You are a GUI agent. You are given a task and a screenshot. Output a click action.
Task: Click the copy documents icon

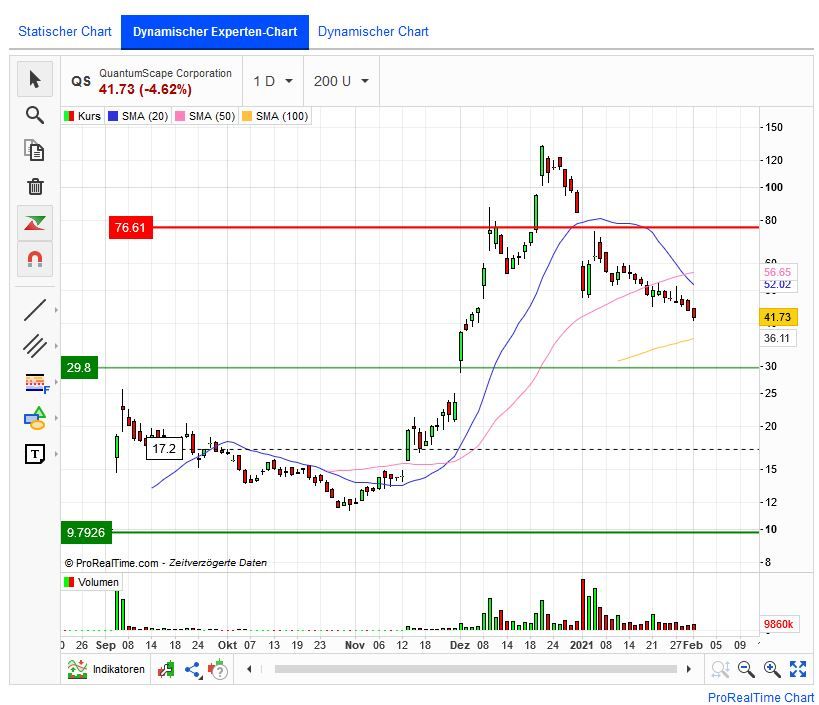[35, 150]
